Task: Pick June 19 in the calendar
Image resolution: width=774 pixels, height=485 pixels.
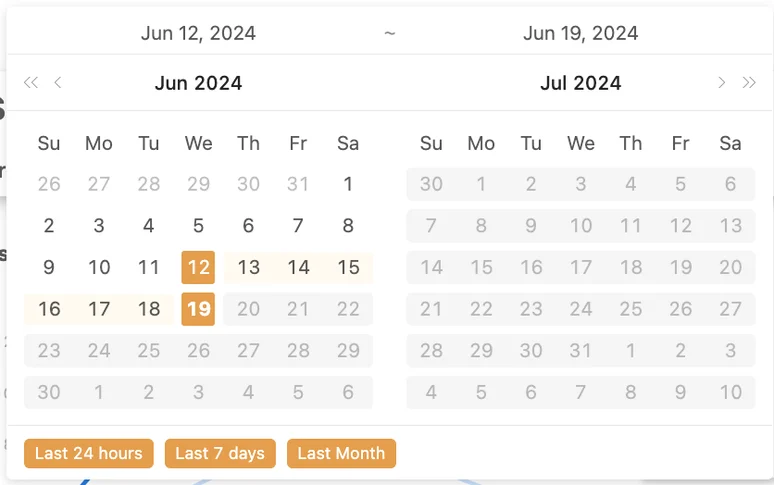Action: (x=198, y=309)
